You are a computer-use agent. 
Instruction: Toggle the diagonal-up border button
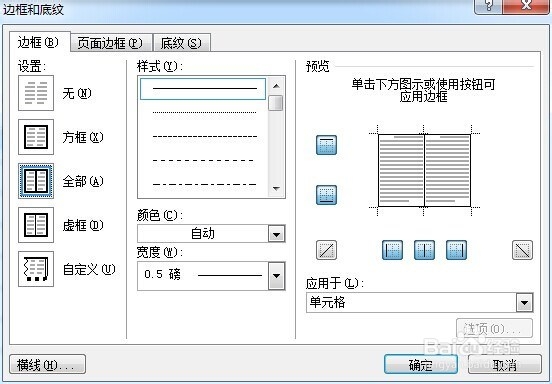click(326, 250)
